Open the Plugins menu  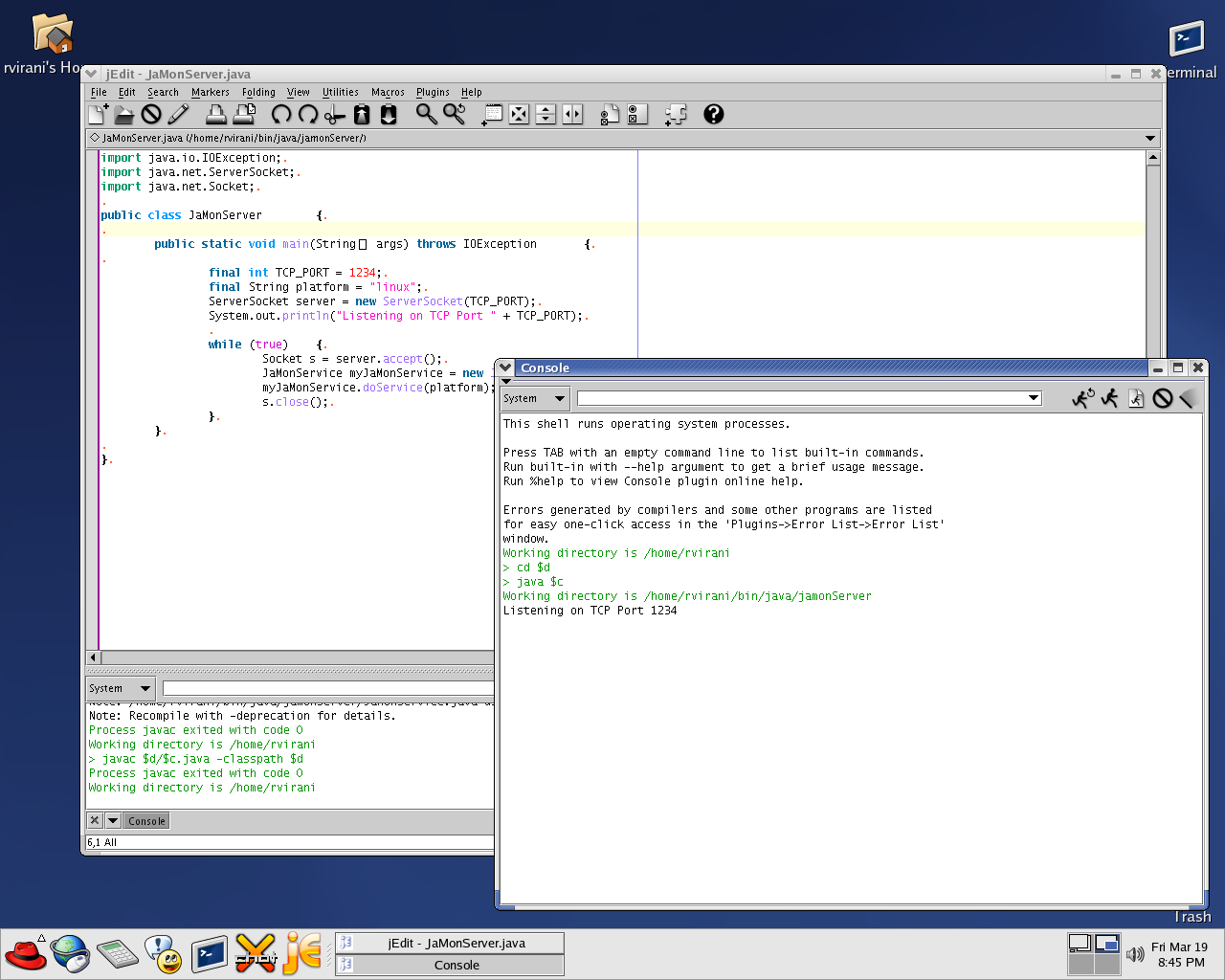coord(433,93)
